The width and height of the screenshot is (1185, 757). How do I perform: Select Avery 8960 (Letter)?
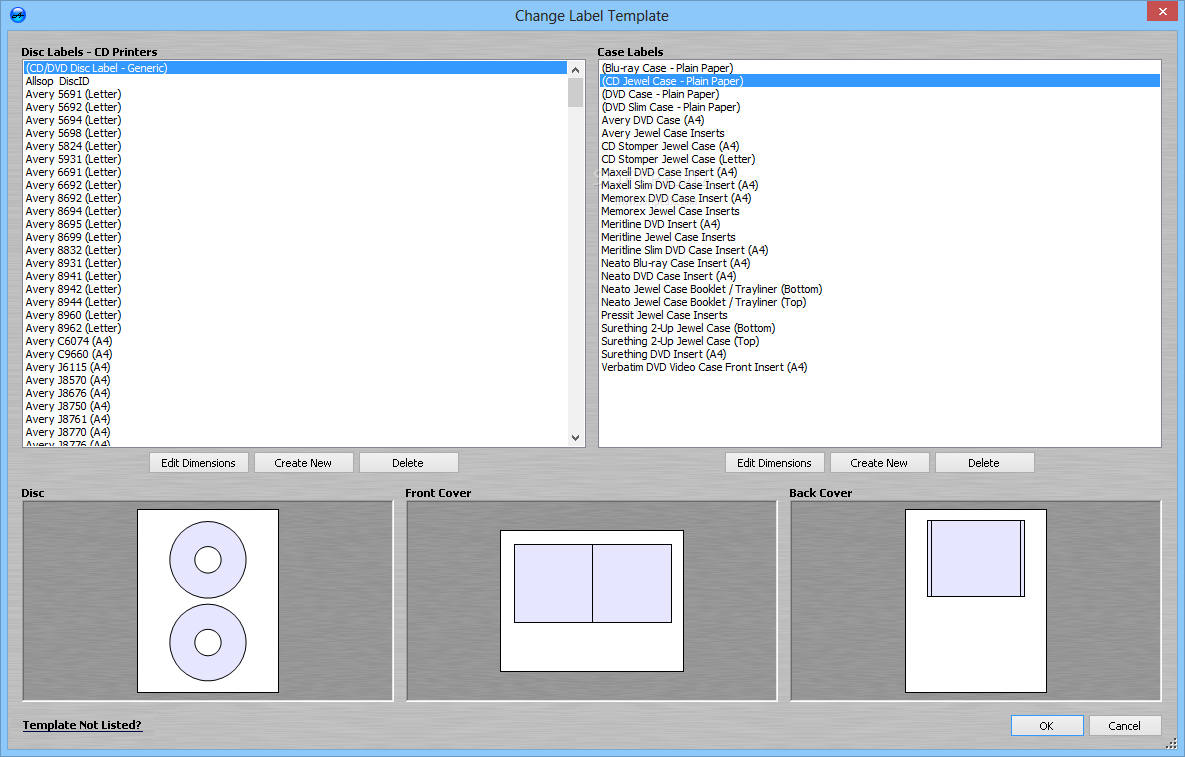[x=295, y=315]
